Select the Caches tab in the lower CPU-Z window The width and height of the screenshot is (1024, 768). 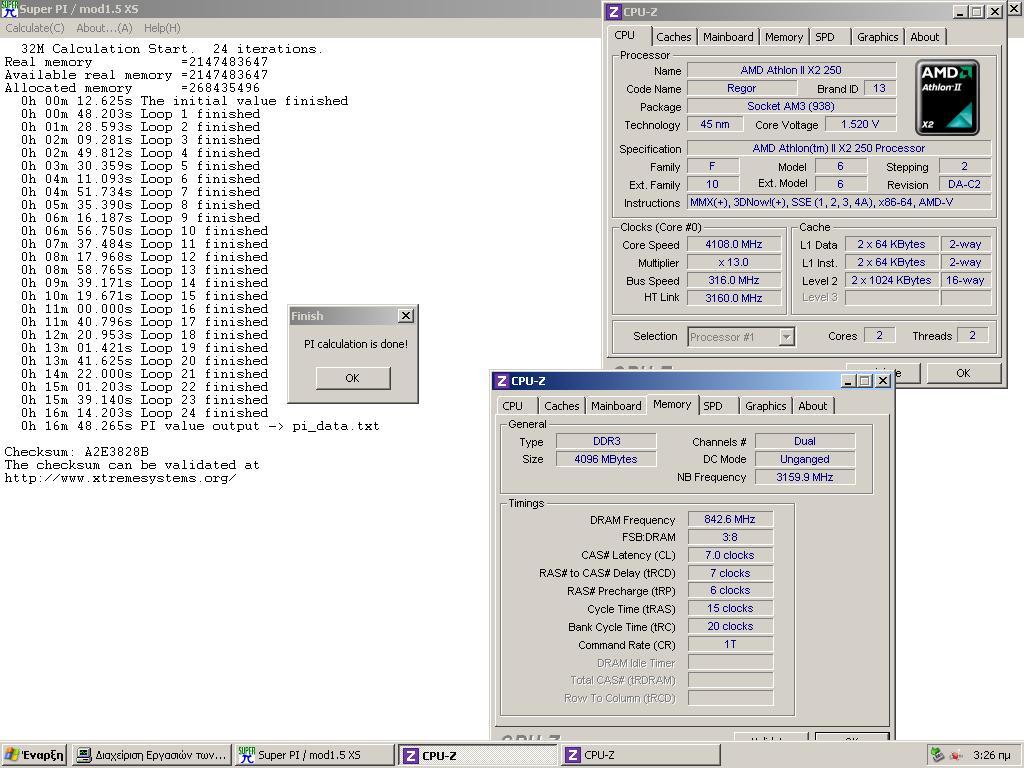point(562,406)
